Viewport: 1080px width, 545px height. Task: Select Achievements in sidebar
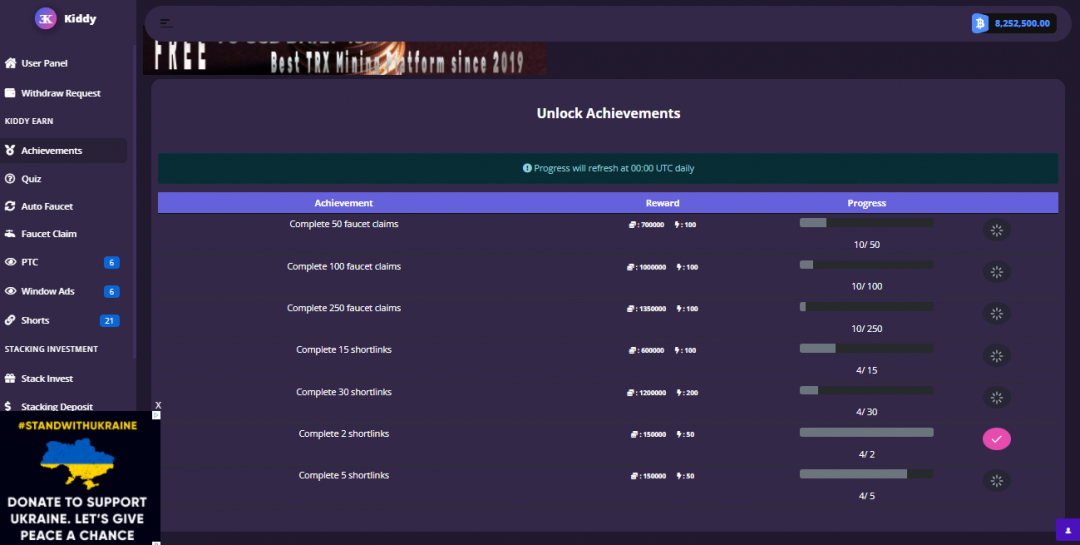(x=51, y=151)
